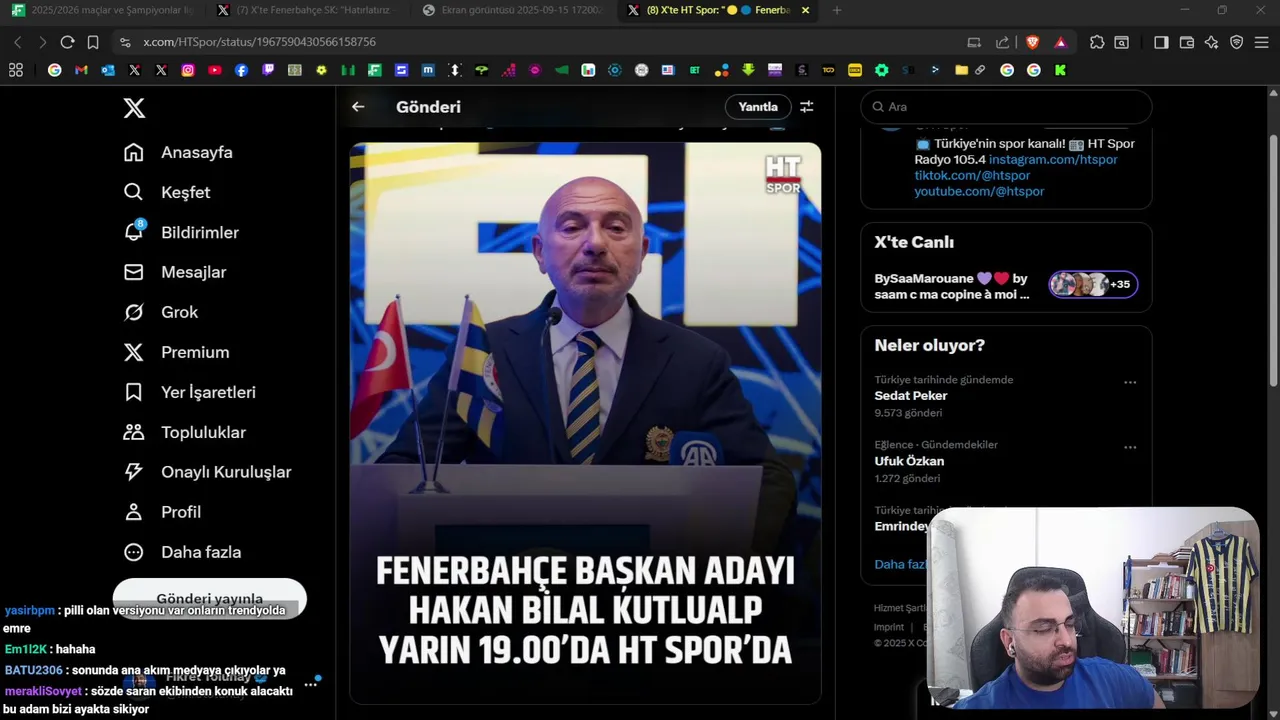Open Keşfet search page
Image resolution: width=1280 pixels, height=720 pixels.
tap(167, 192)
